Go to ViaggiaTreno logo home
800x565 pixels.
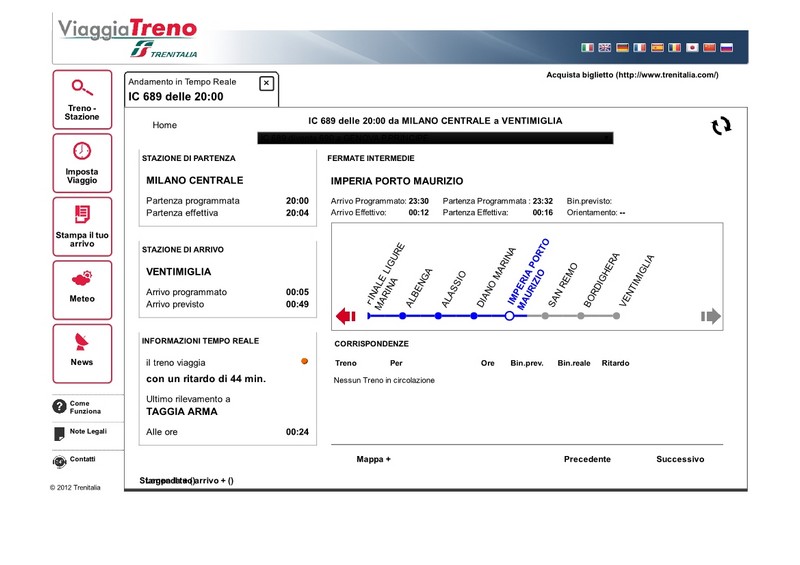(128, 38)
